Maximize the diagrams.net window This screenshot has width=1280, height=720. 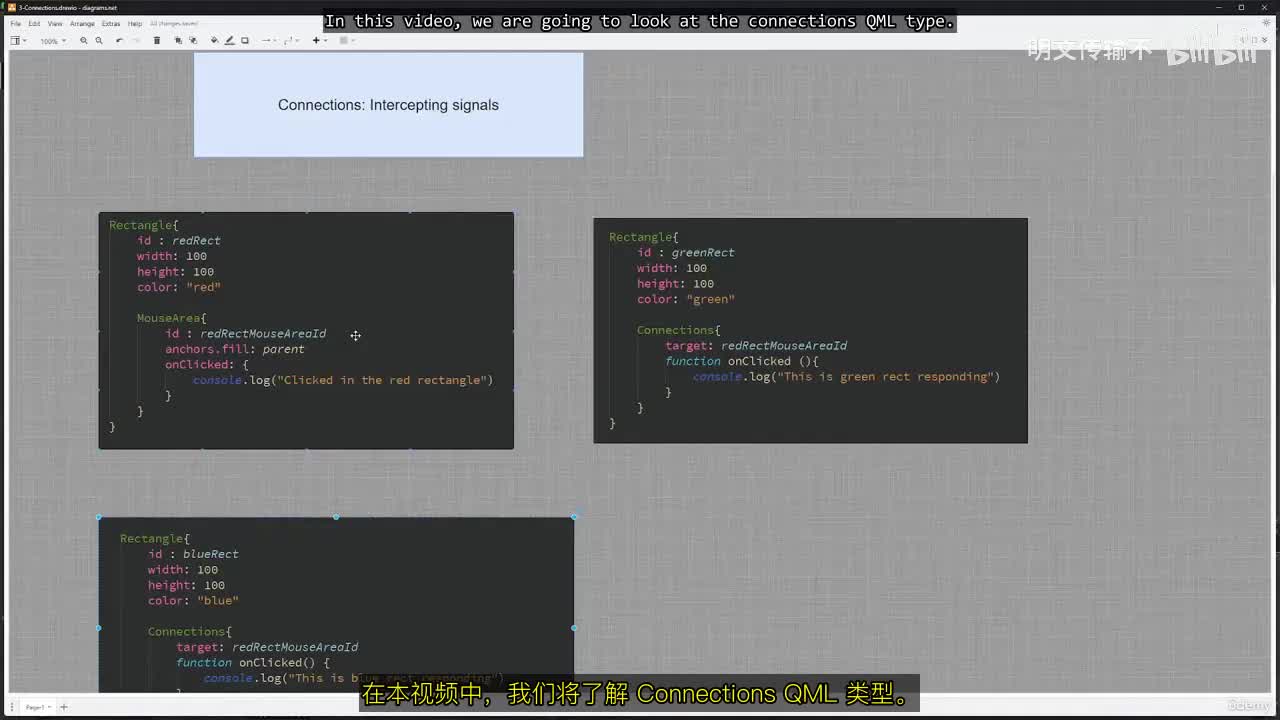click(1242, 7)
